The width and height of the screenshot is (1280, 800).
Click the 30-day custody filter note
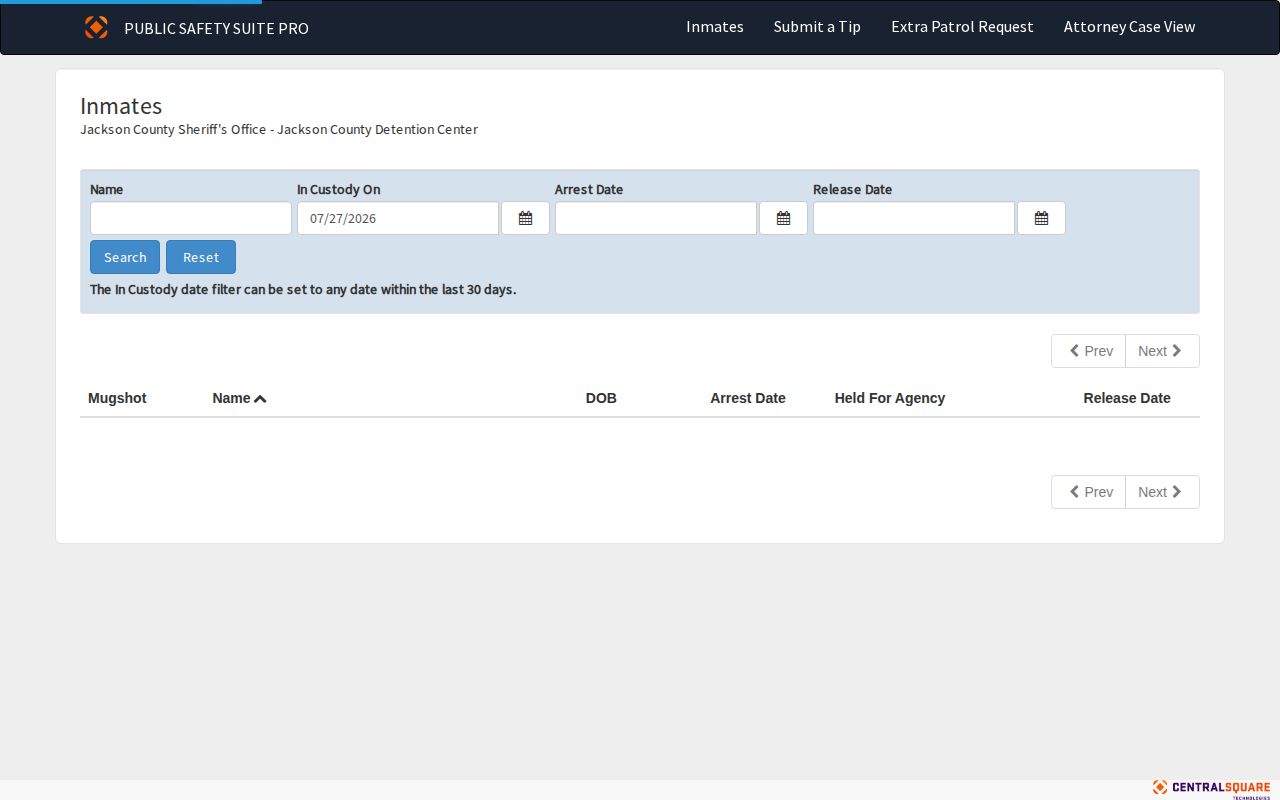tap(303, 290)
